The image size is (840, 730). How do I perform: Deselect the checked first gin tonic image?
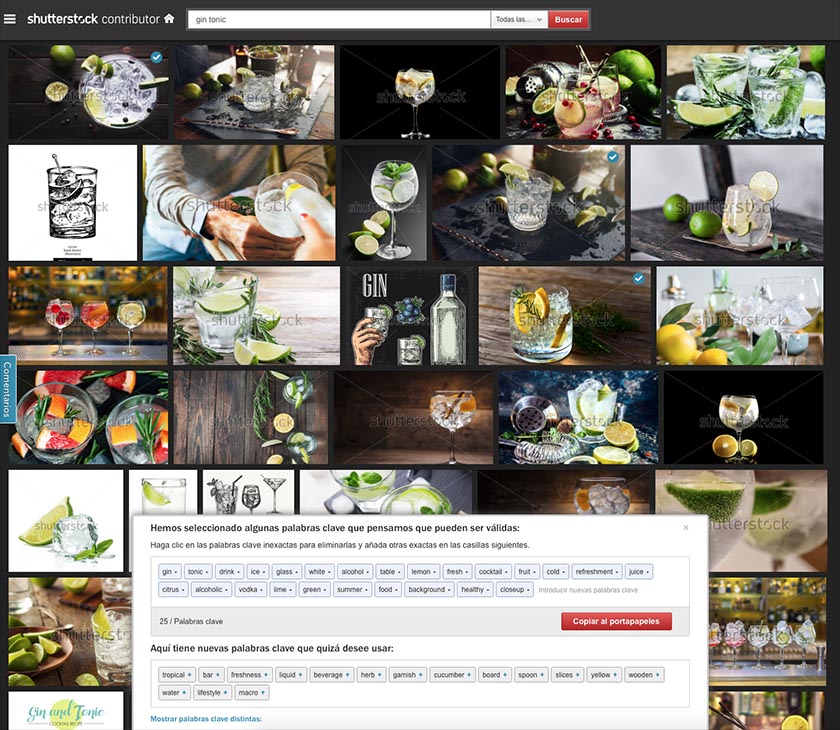point(157,58)
